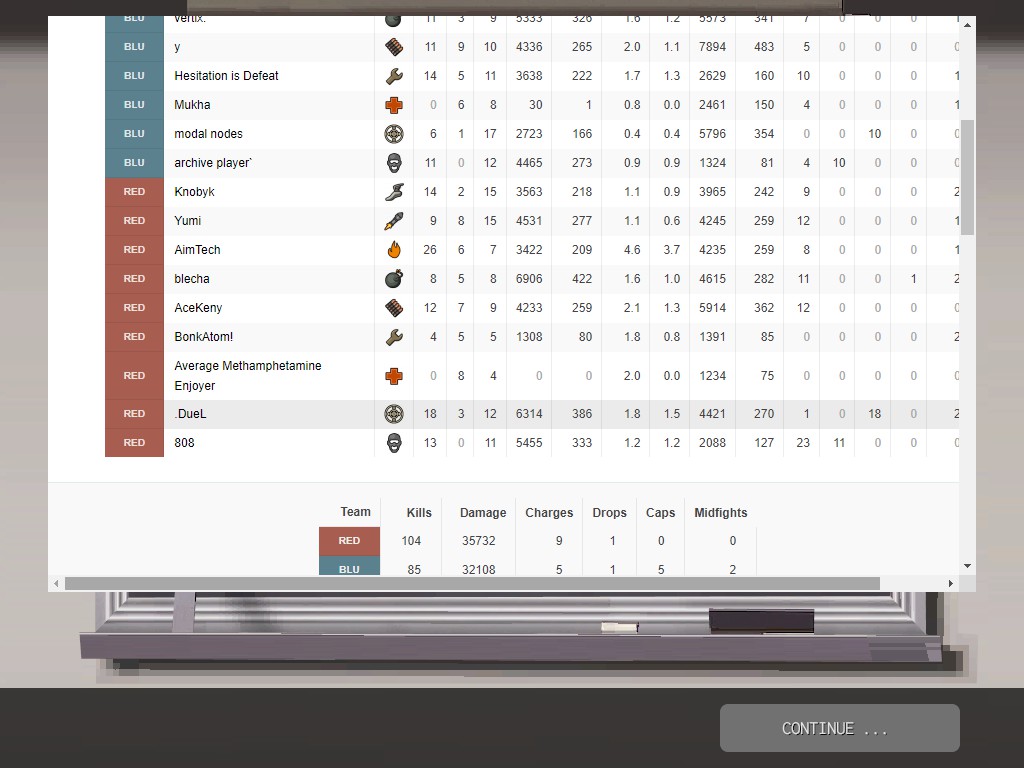Open player name Hesitation is Defeat
Image resolution: width=1024 pixels, height=768 pixels.
[226, 76]
